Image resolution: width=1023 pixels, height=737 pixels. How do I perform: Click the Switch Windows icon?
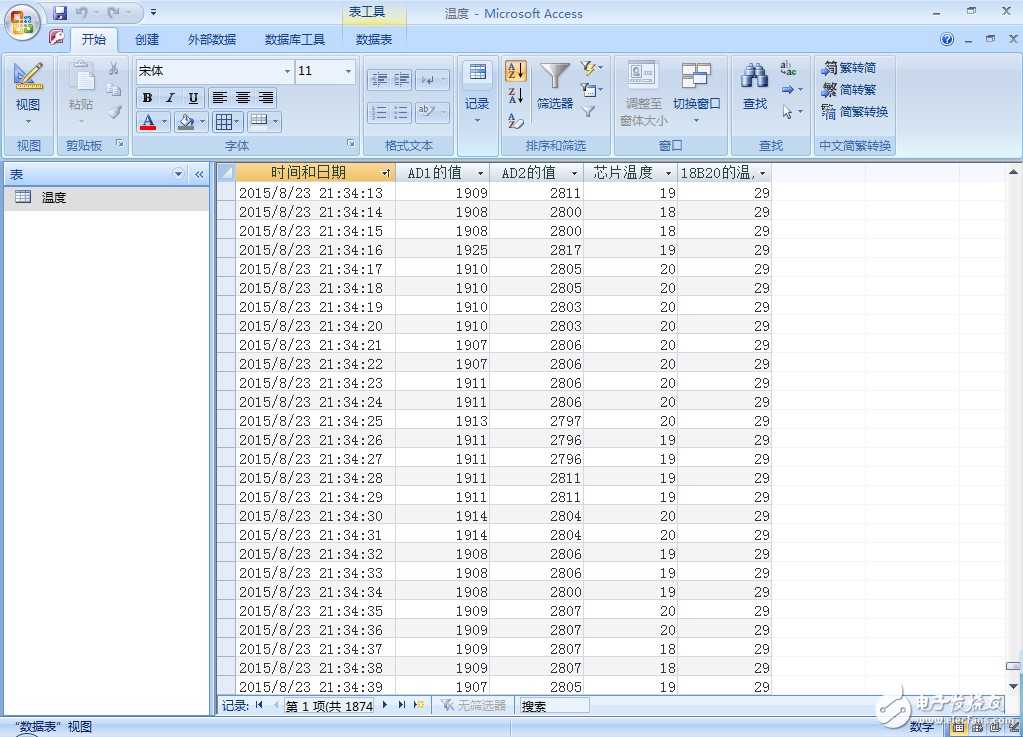pyautogui.click(x=696, y=78)
